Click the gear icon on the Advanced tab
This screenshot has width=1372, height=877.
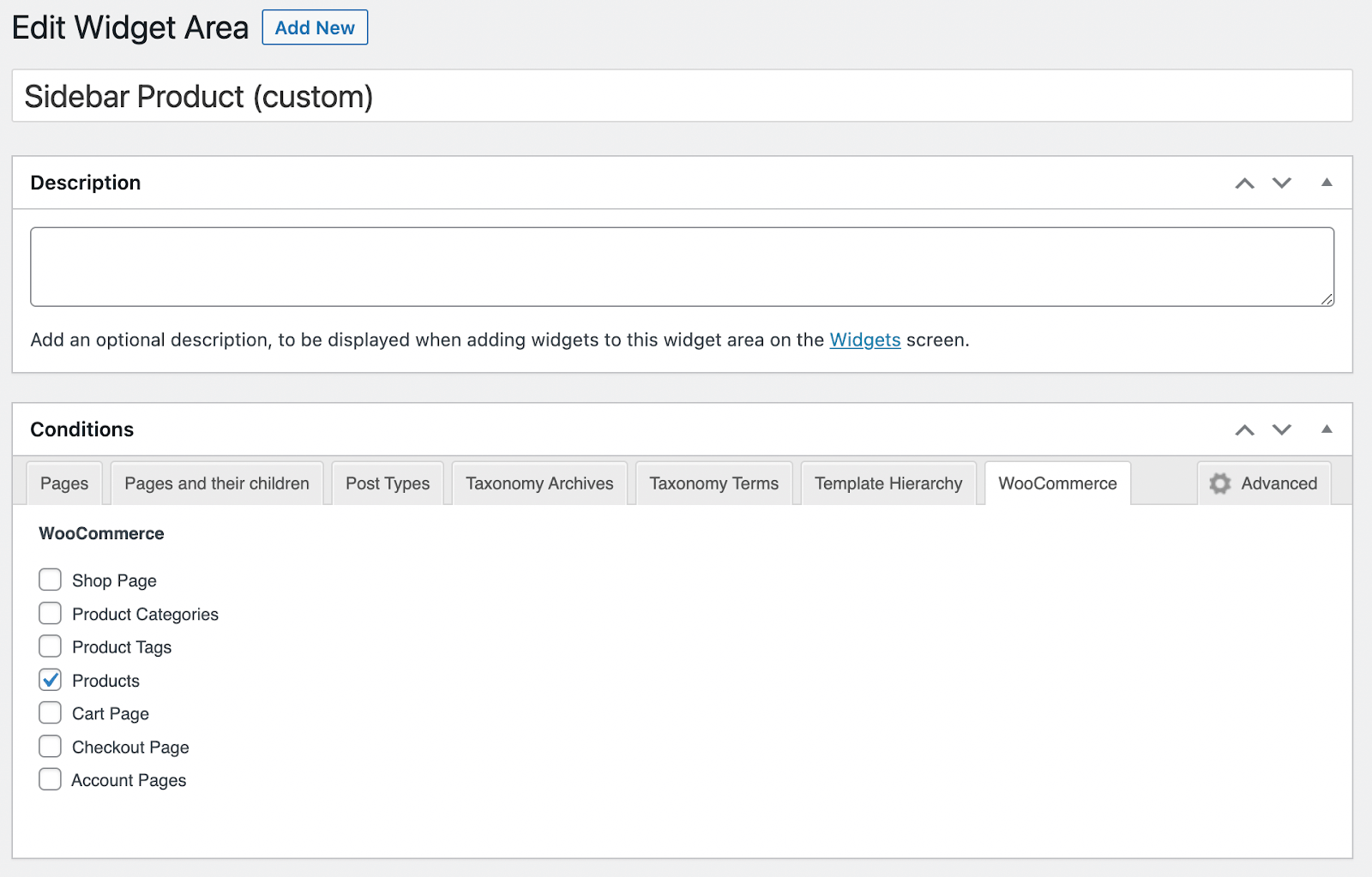point(1219,484)
